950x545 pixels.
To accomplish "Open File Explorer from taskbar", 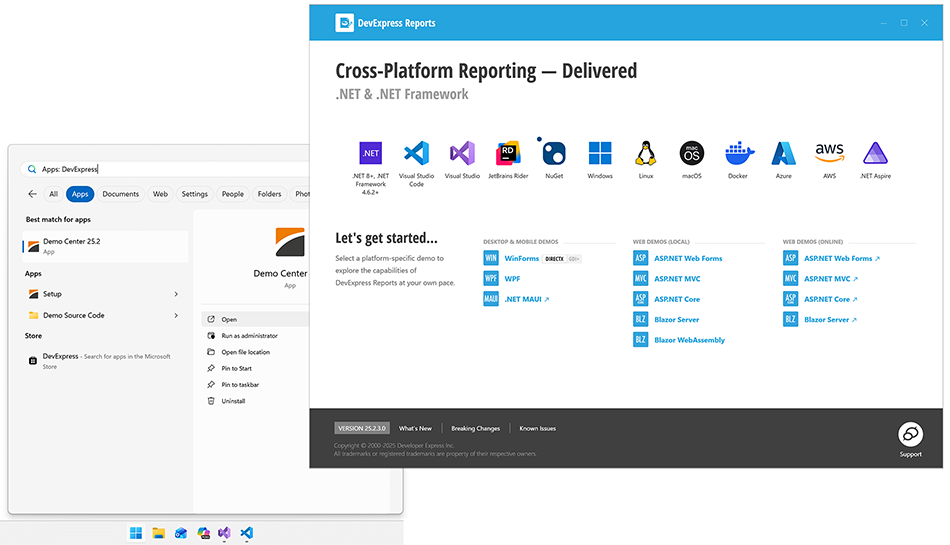I will click(159, 533).
